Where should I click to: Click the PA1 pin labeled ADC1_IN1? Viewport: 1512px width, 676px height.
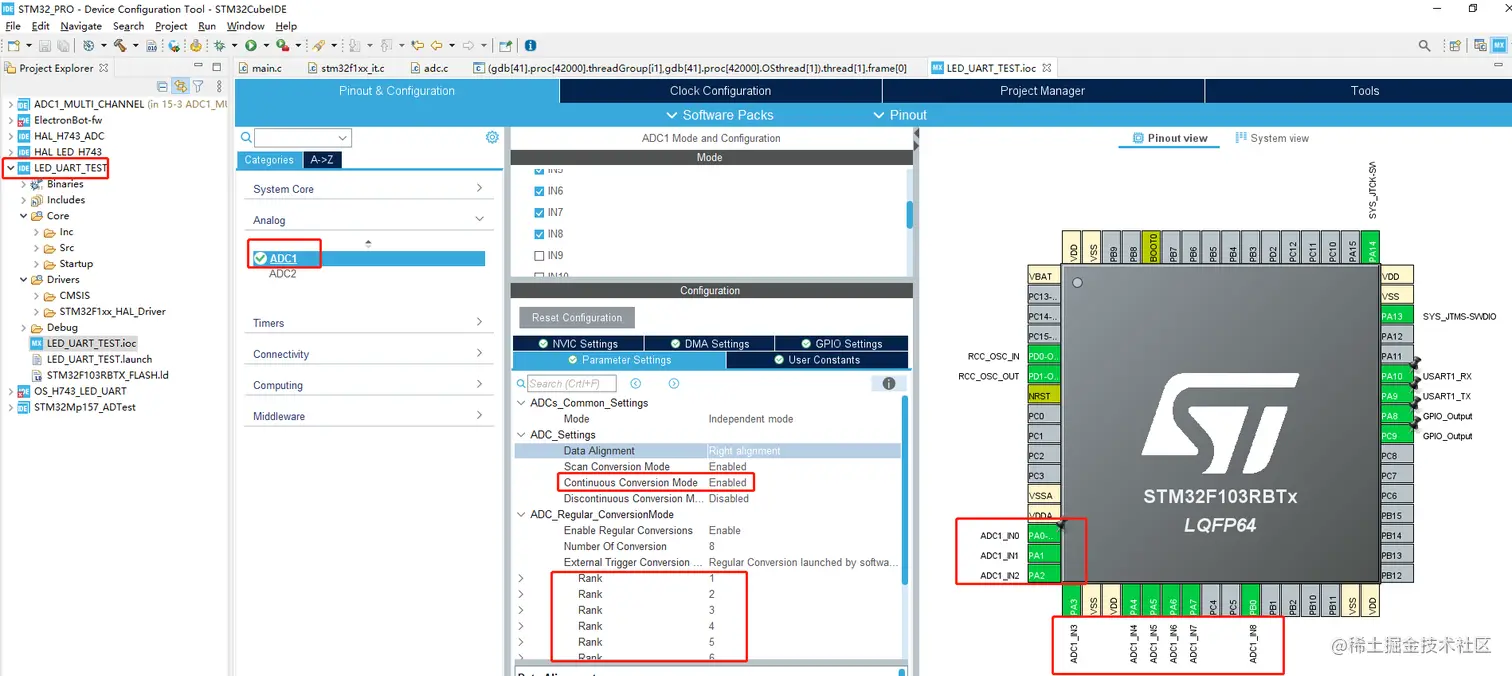(x=1043, y=555)
